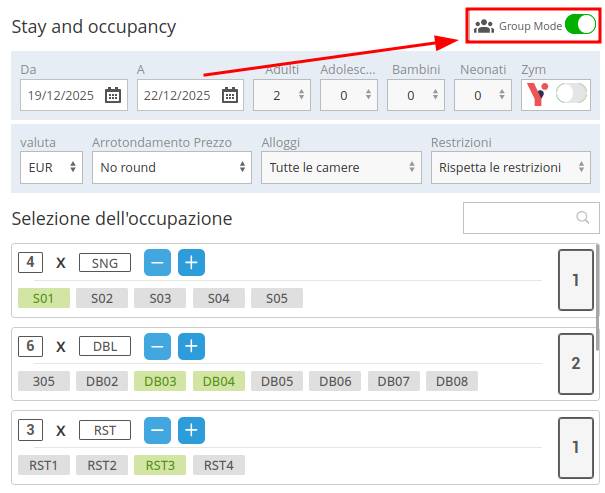This screenshot has width=605, height=493.
Task: Open the Restrizioni dropdown
Action: 510,168
